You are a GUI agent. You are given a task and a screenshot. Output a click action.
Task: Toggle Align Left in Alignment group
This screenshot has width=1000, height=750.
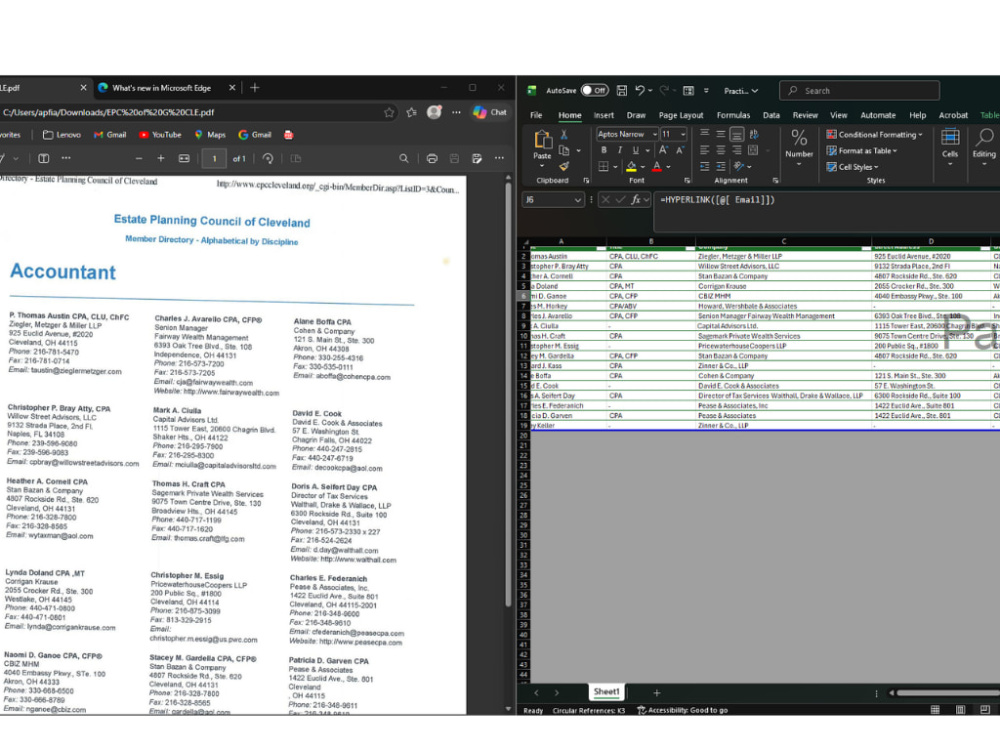[x=705, y=151]
